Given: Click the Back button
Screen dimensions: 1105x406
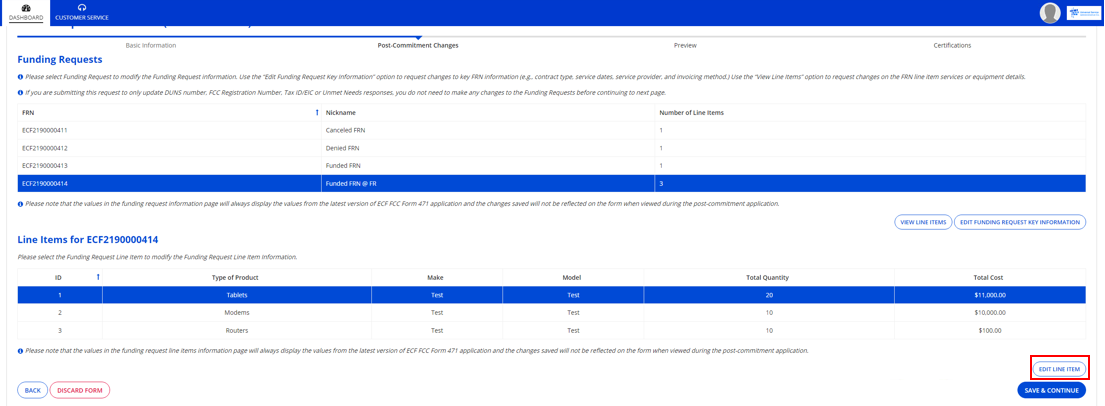Looking at the screenshot, I should click(32, 390).
